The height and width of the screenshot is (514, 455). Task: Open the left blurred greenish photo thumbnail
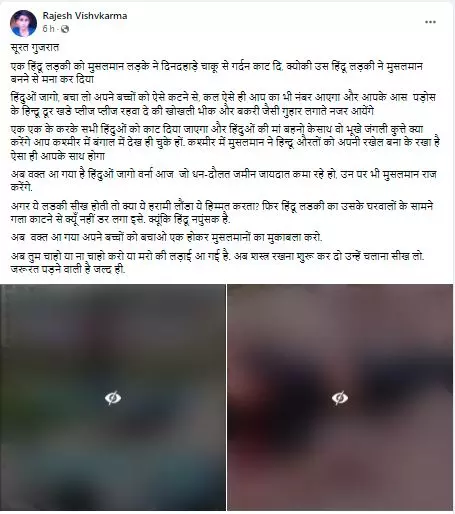(113, 397)
